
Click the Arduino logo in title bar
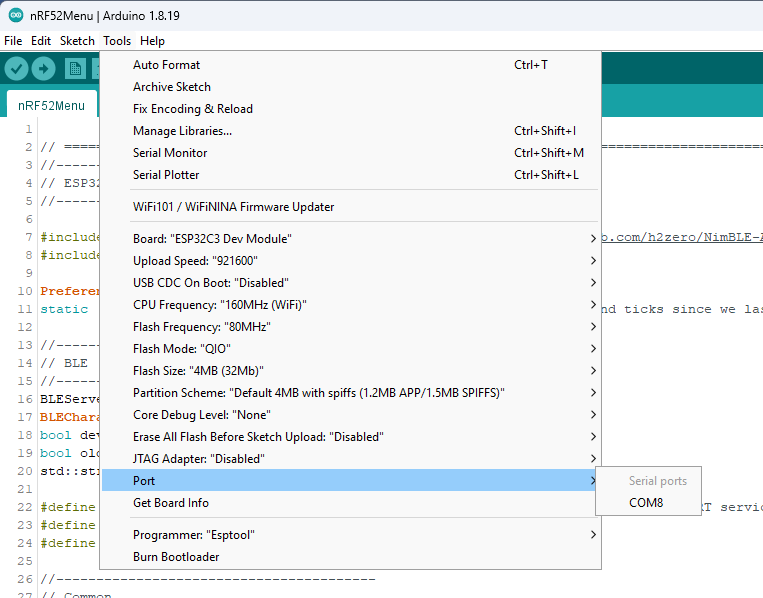click(16, 15)
